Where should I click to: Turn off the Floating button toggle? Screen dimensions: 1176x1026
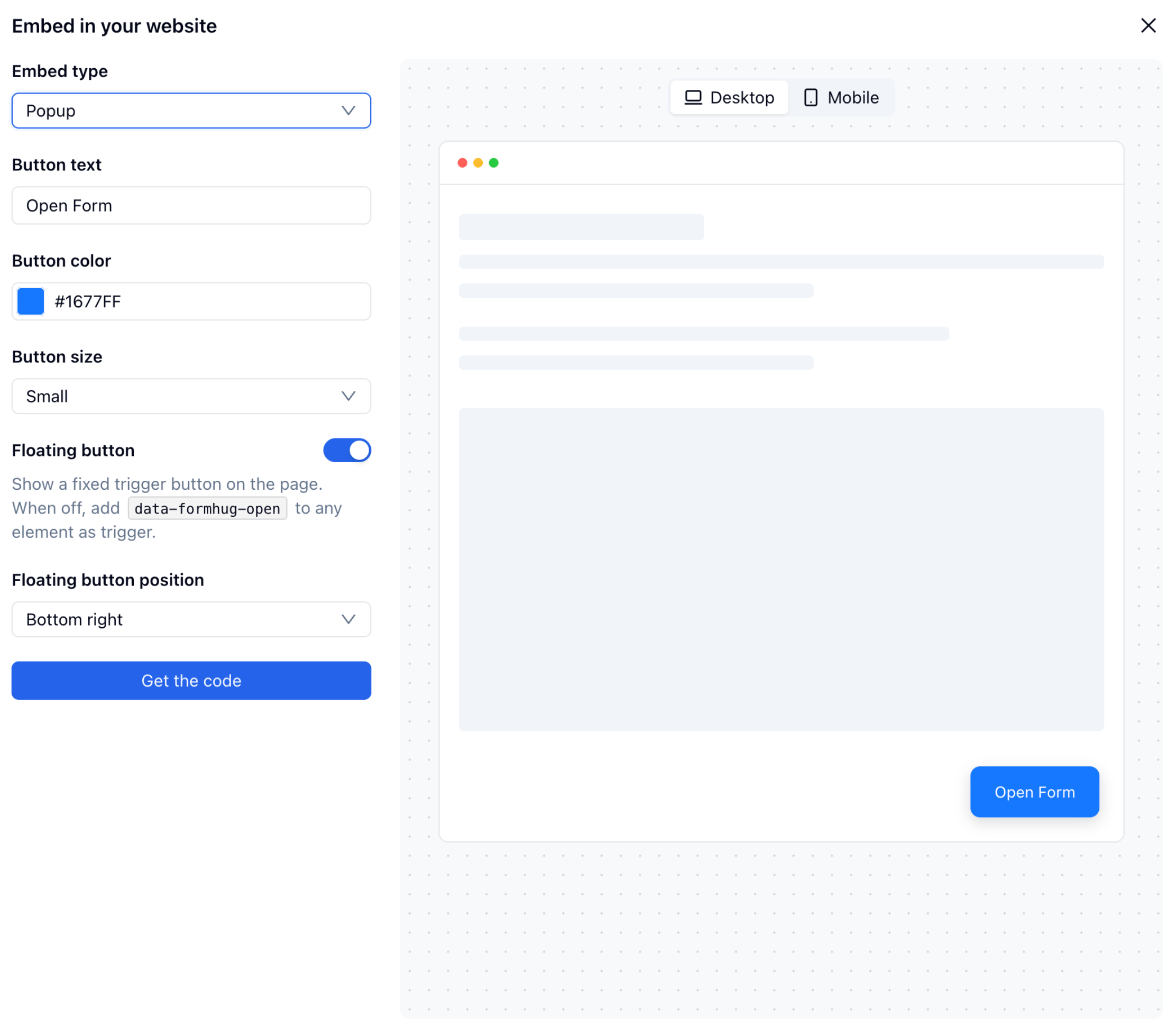click(347, 451)
